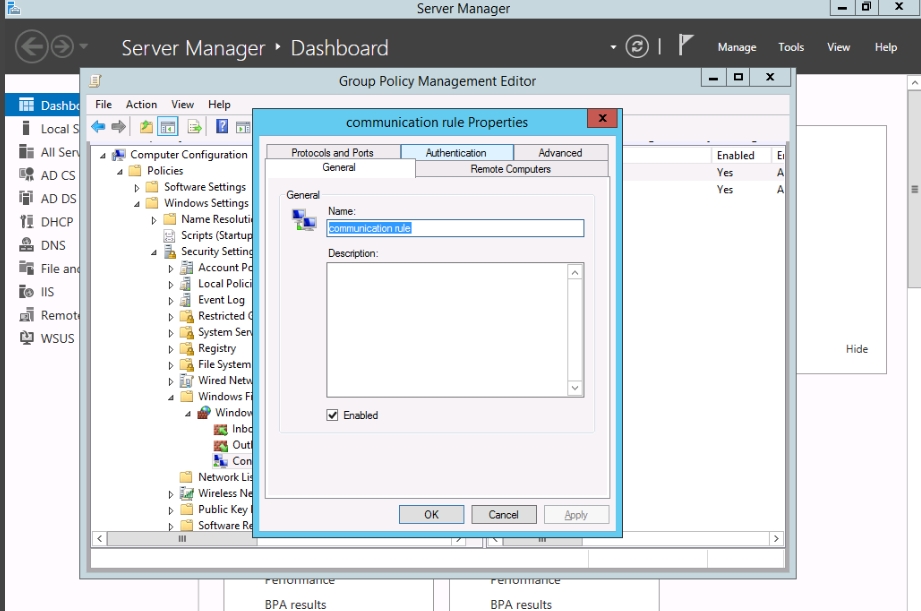Open the blue help question mark toolbar icon
The width and height of the screenshot is (921, 611).
click(222, 126)
